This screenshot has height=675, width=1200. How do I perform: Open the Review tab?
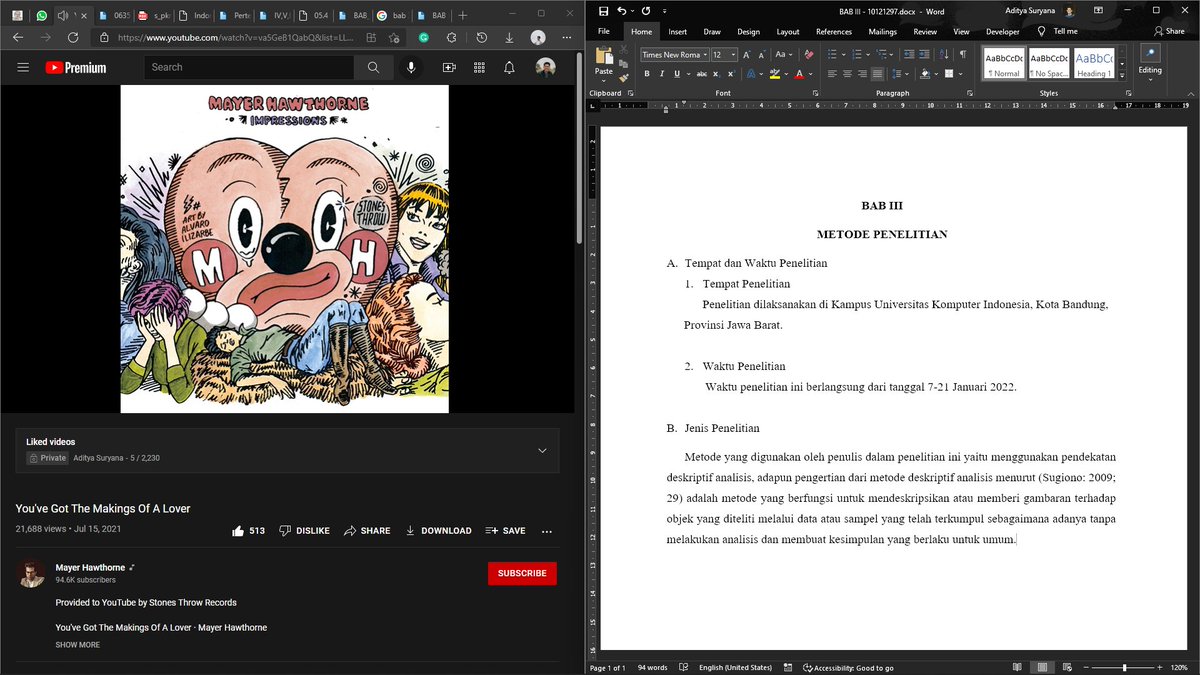tap(925, 31)
